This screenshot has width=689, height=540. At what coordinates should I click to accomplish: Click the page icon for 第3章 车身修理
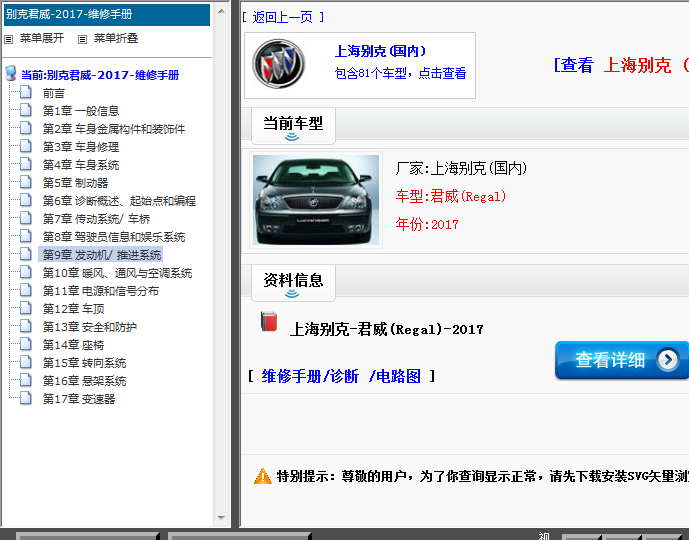point(26,146)
